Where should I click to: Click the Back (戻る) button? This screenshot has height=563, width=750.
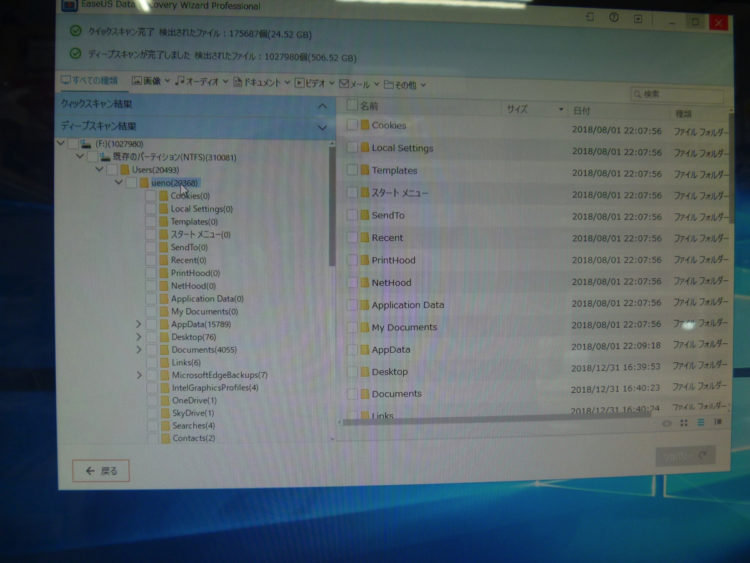pyautogui.click(x=101, y=471)
